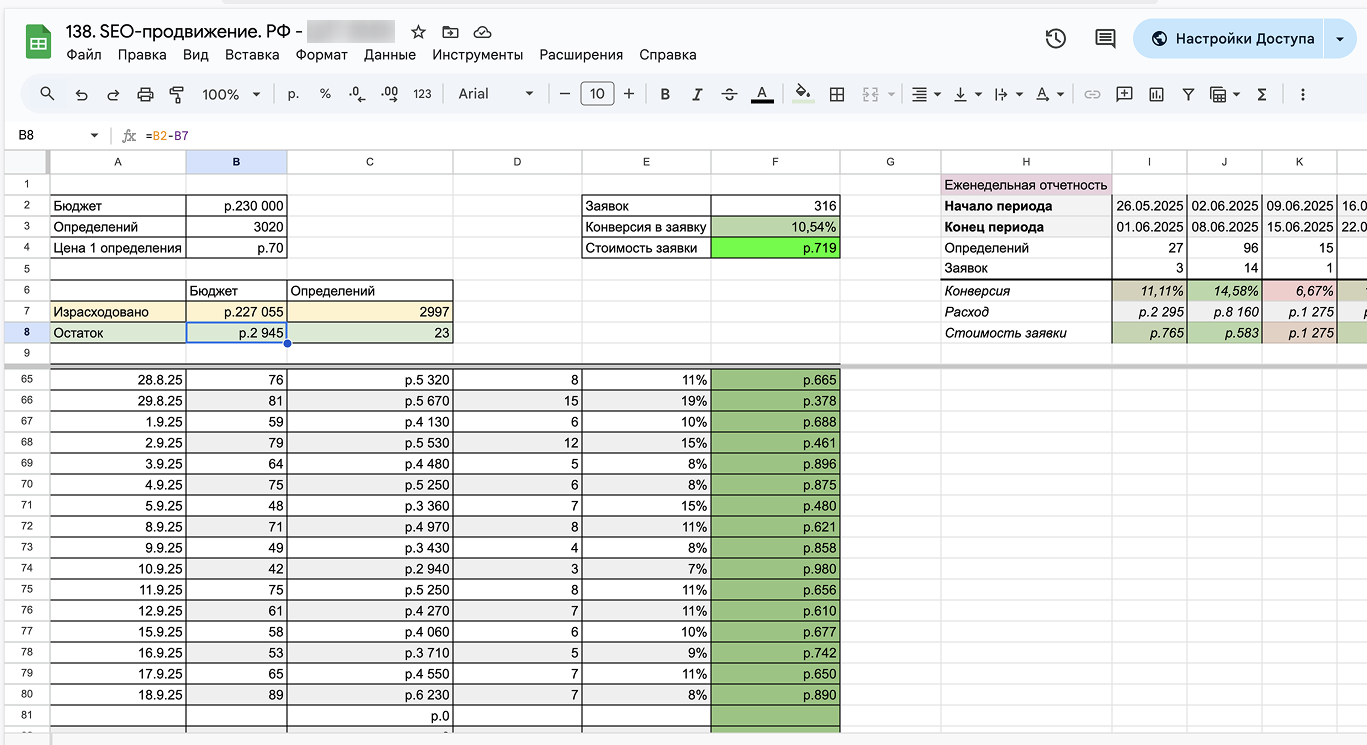Click increase font size plus button
This screenshot has width=1367, height=745.
coord(629,94)
